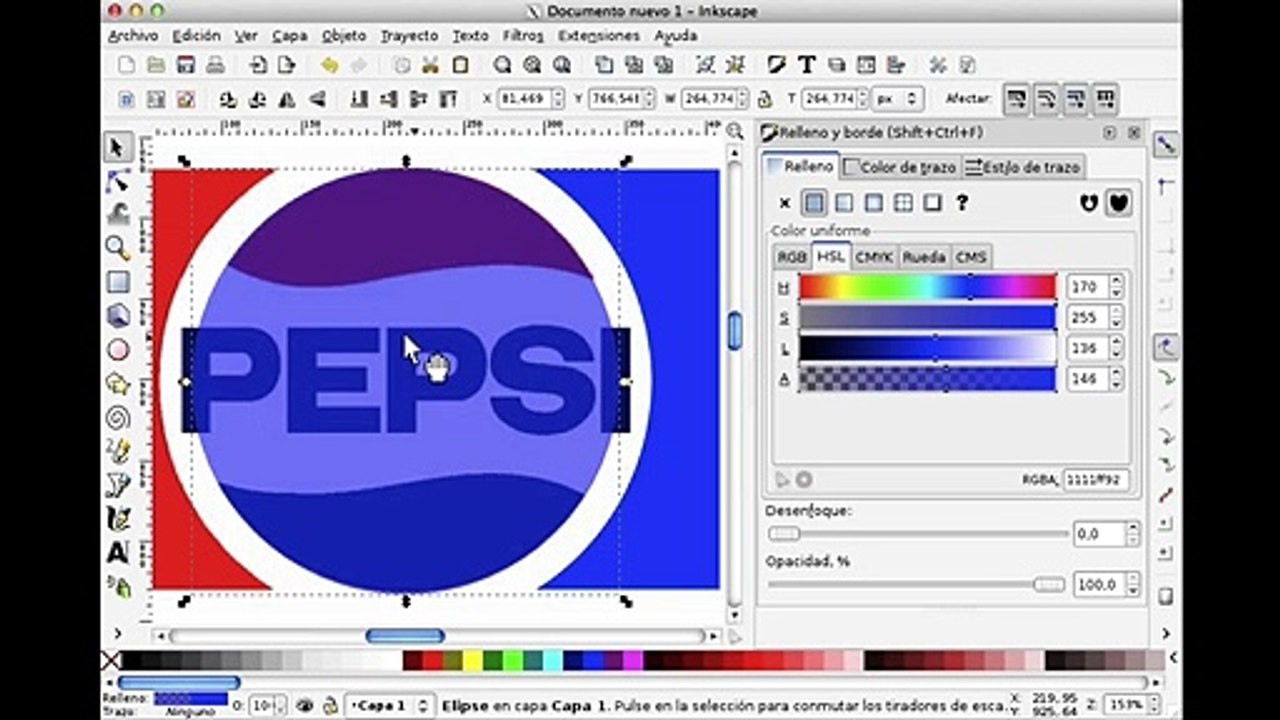Image resolution: width=1280 pixels, height=720 pixels.
Task: Open the Capa 1 layer selector
Action: point(391,705)
